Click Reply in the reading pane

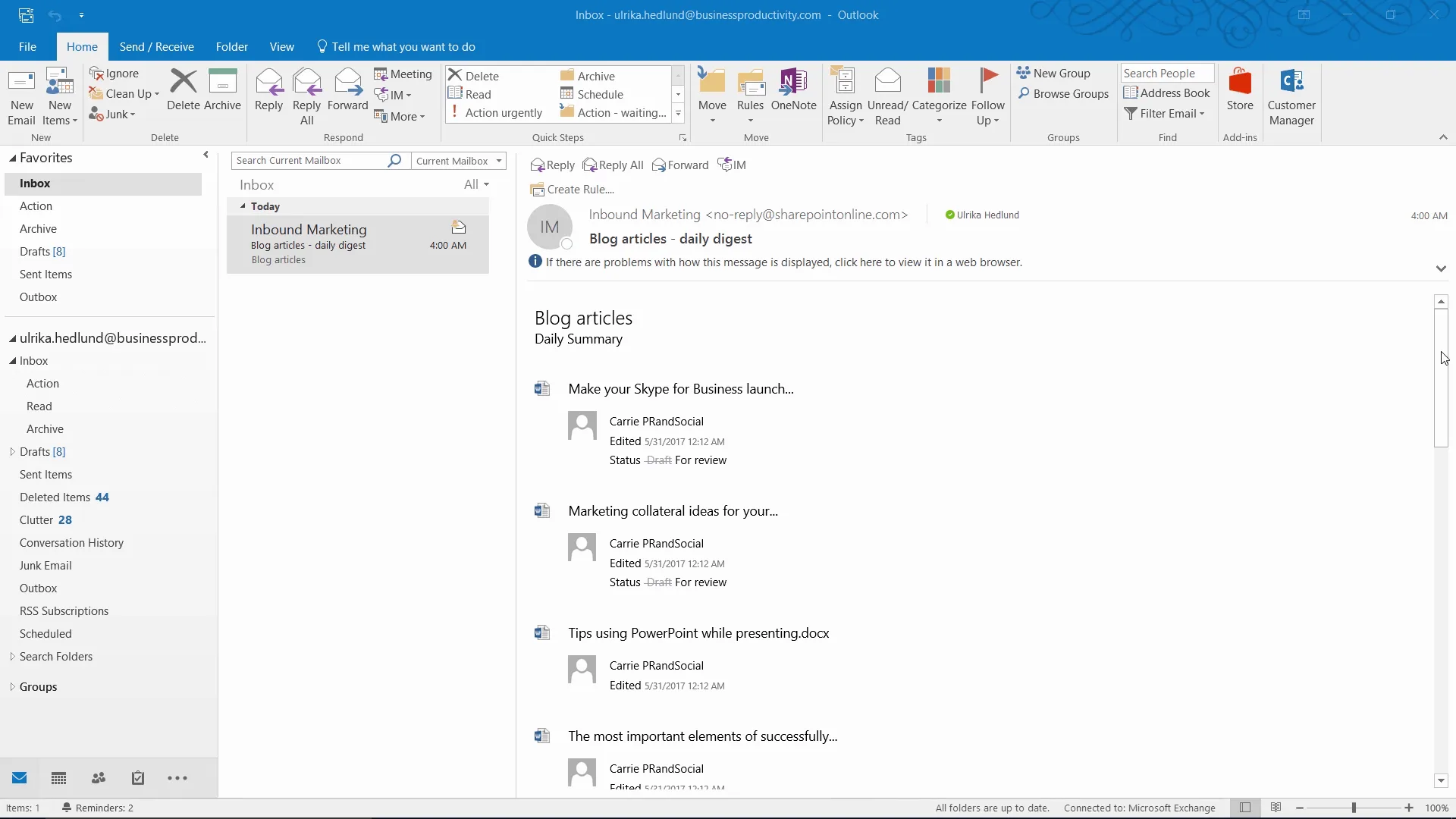[x=553, y=165]
